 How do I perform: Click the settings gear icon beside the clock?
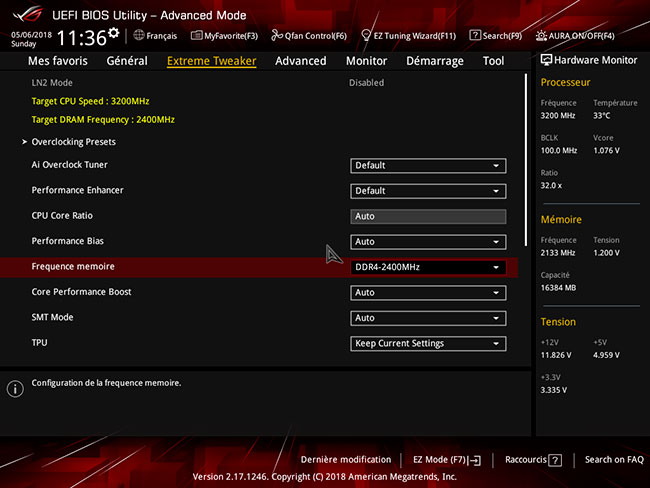coord(113,33)
